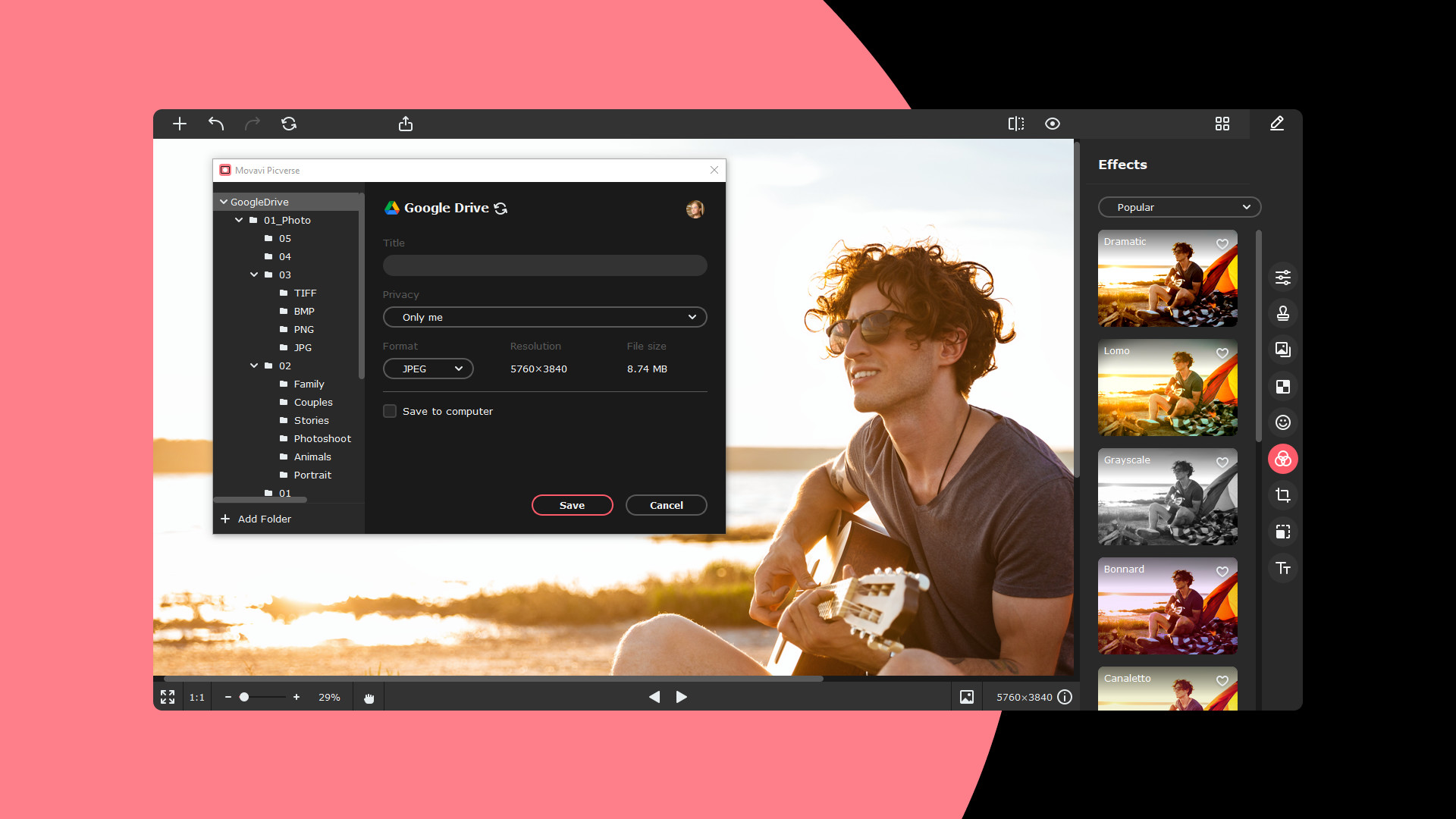Open the Adjustments panel

pyautogui.click(x=1283, y=277)
